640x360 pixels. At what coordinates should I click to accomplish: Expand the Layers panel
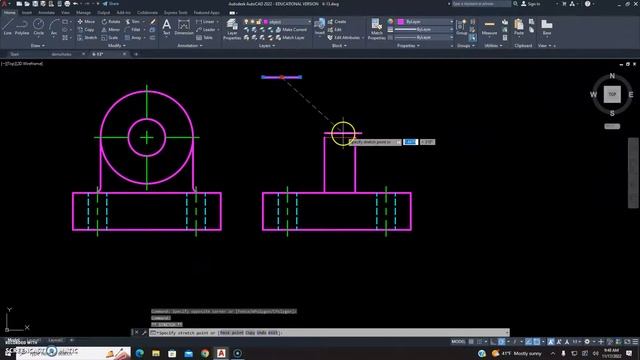267,46
